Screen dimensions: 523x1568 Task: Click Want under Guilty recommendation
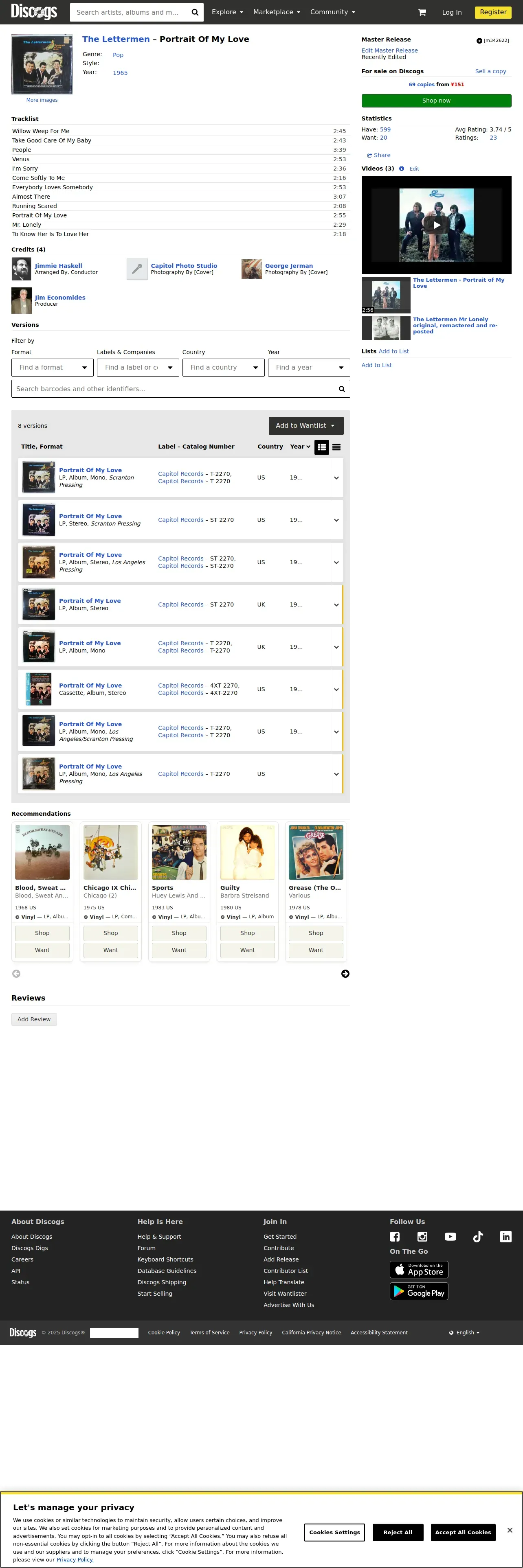(x=248, y=950)
